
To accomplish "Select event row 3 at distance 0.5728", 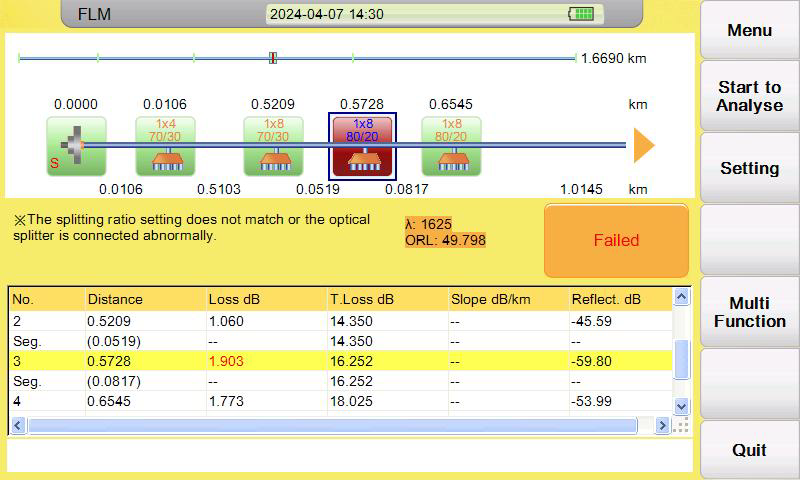I will pos(340,360).
